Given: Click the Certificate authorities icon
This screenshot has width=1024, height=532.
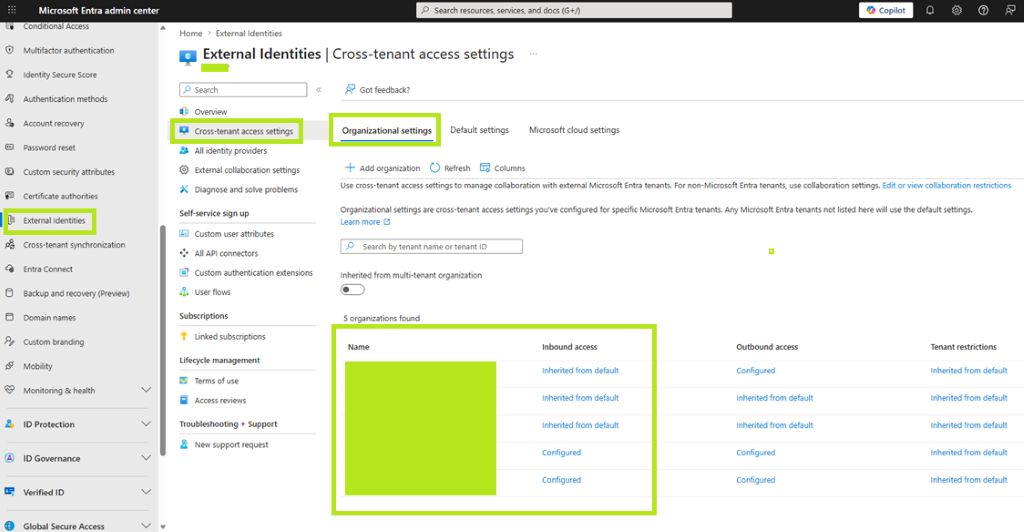Looking at the screenshot, I should click(x=10, y=196).
